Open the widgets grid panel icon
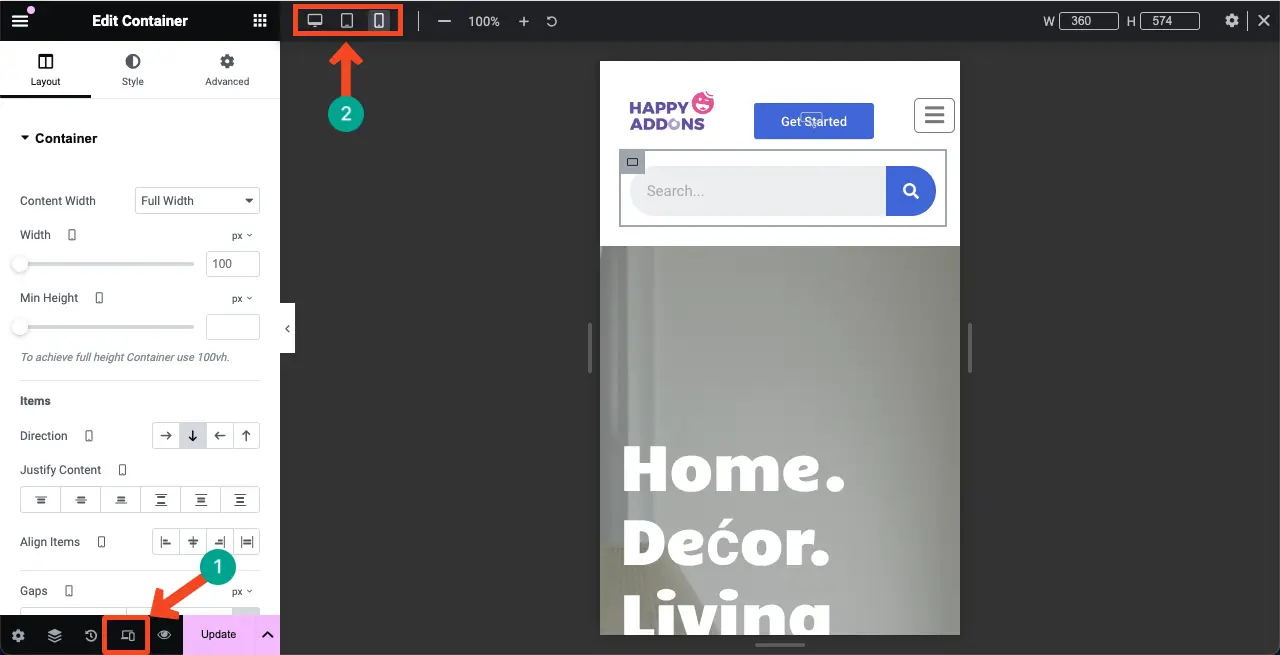Image resolution: width=1280 pixels, height=655 pixels. pos(260,20)
